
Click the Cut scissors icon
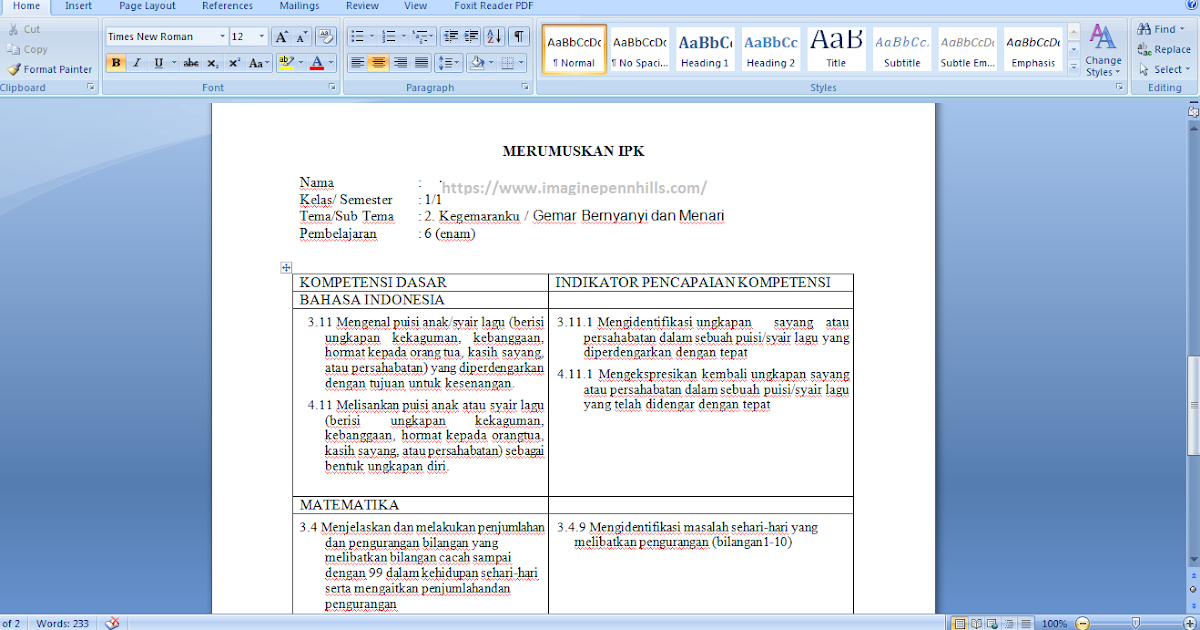13,29
